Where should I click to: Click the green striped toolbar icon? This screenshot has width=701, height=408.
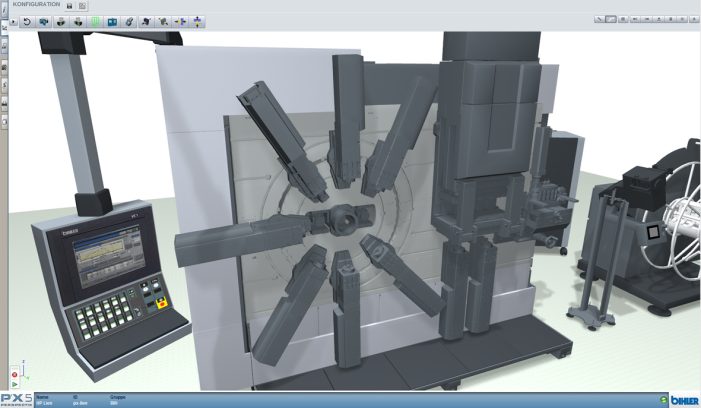pyautogui.click(x=95, y=21)
